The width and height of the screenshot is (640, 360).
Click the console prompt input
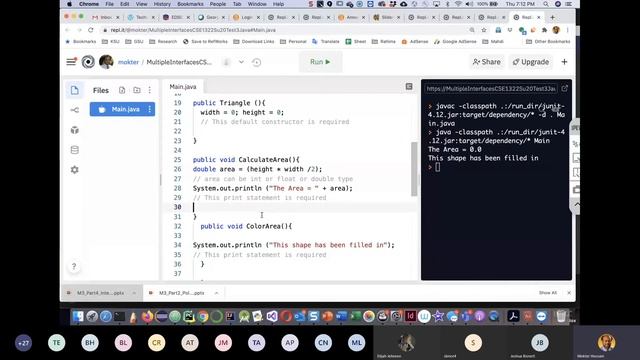click(x=438, y=167)
